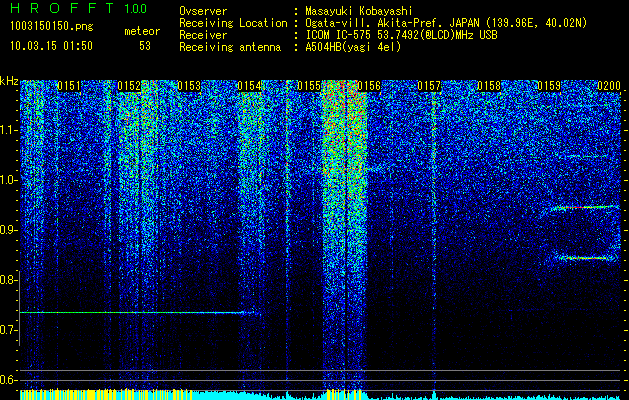Click the meteor label
Viewport: 629px width, 400px height.
click(x=142, y=31)
